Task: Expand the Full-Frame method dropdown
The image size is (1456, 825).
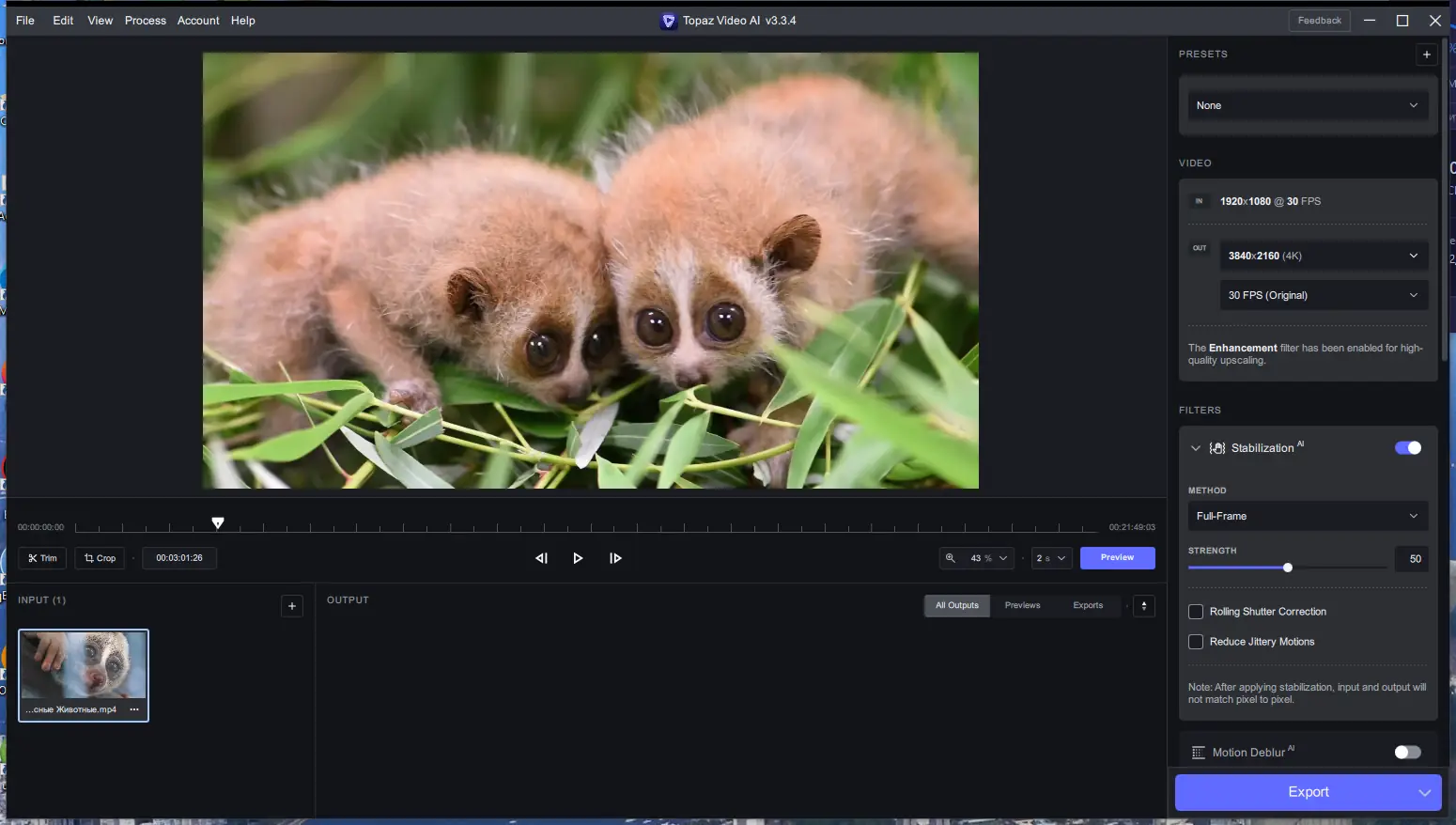Action: pyautogui.click(x=1307, y=516)
